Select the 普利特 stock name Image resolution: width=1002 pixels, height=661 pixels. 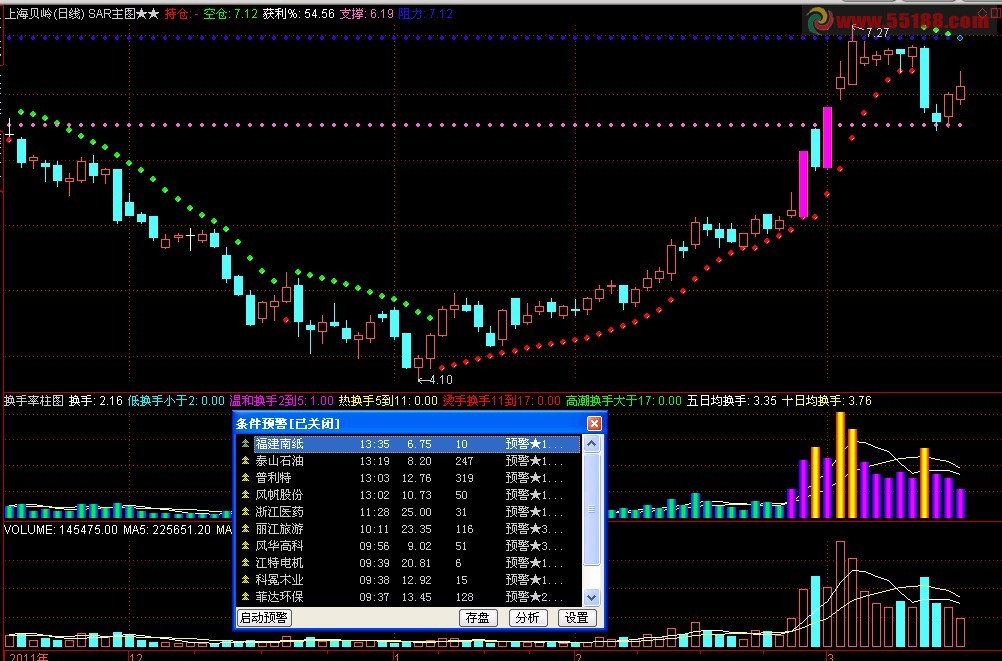(273, 478)
